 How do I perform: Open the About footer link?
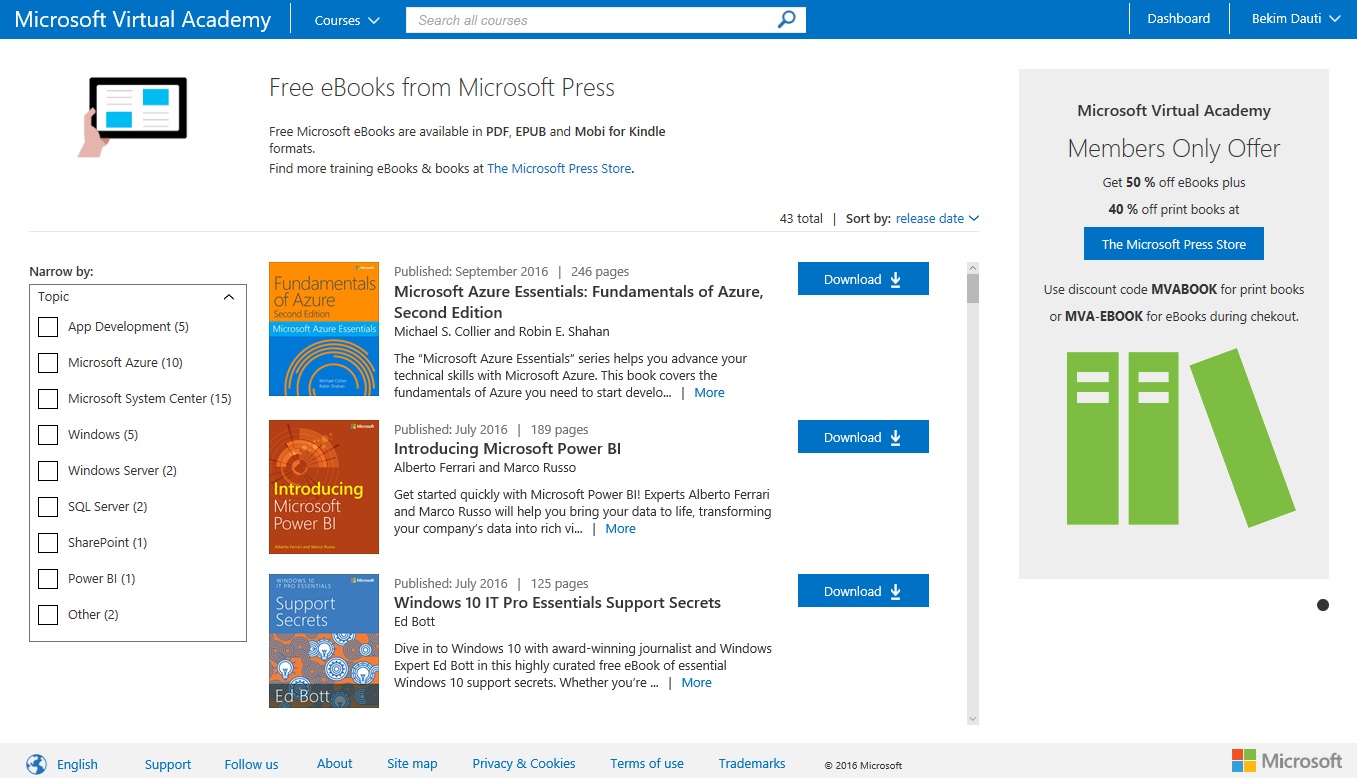point(334,764)
